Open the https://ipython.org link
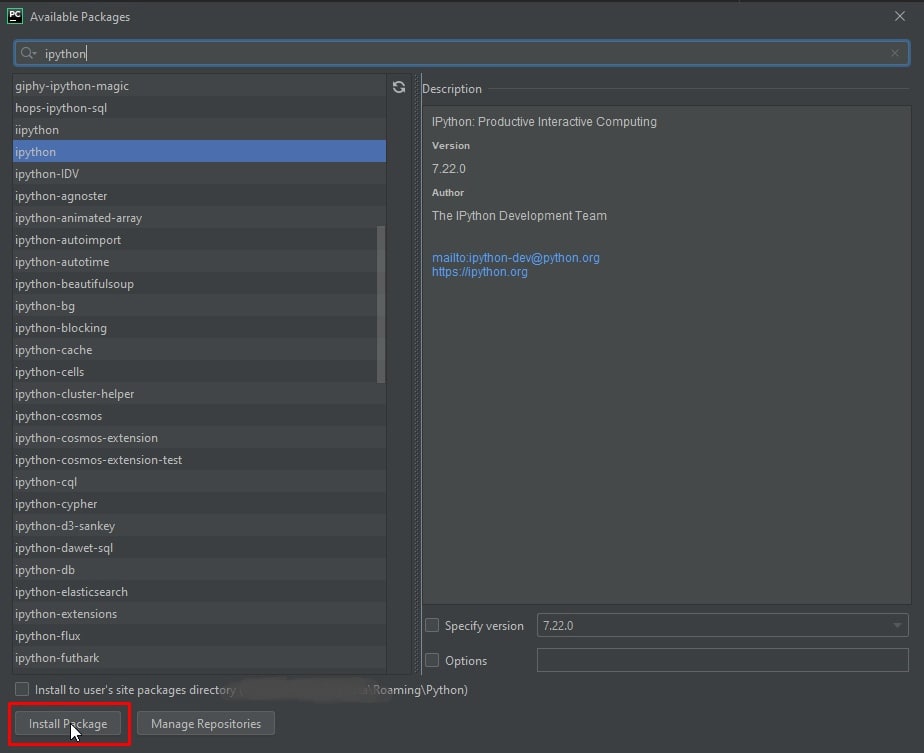This screenshot has height=753, width=924. tap(480, 272)
